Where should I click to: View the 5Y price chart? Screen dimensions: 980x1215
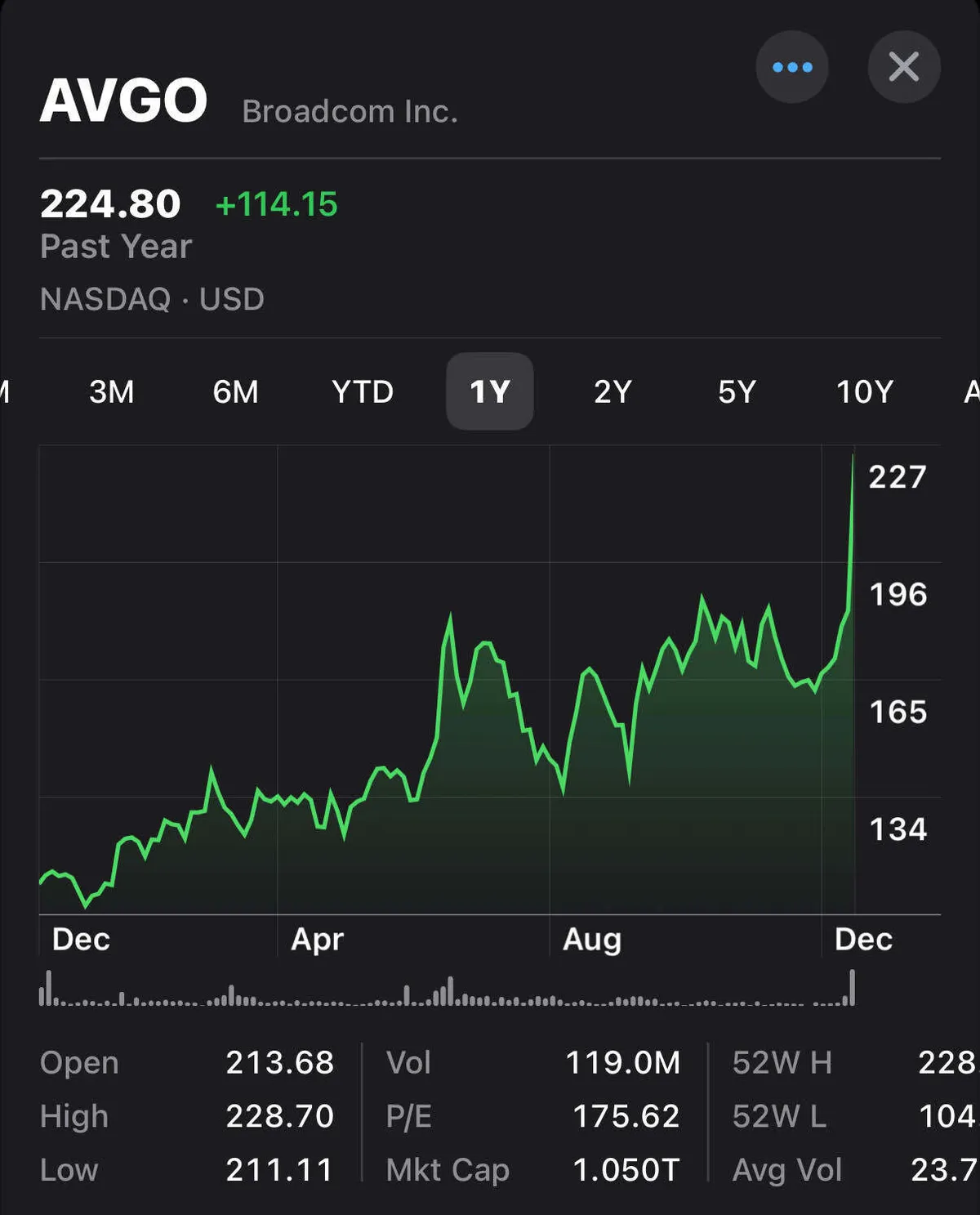coord(737,392)
